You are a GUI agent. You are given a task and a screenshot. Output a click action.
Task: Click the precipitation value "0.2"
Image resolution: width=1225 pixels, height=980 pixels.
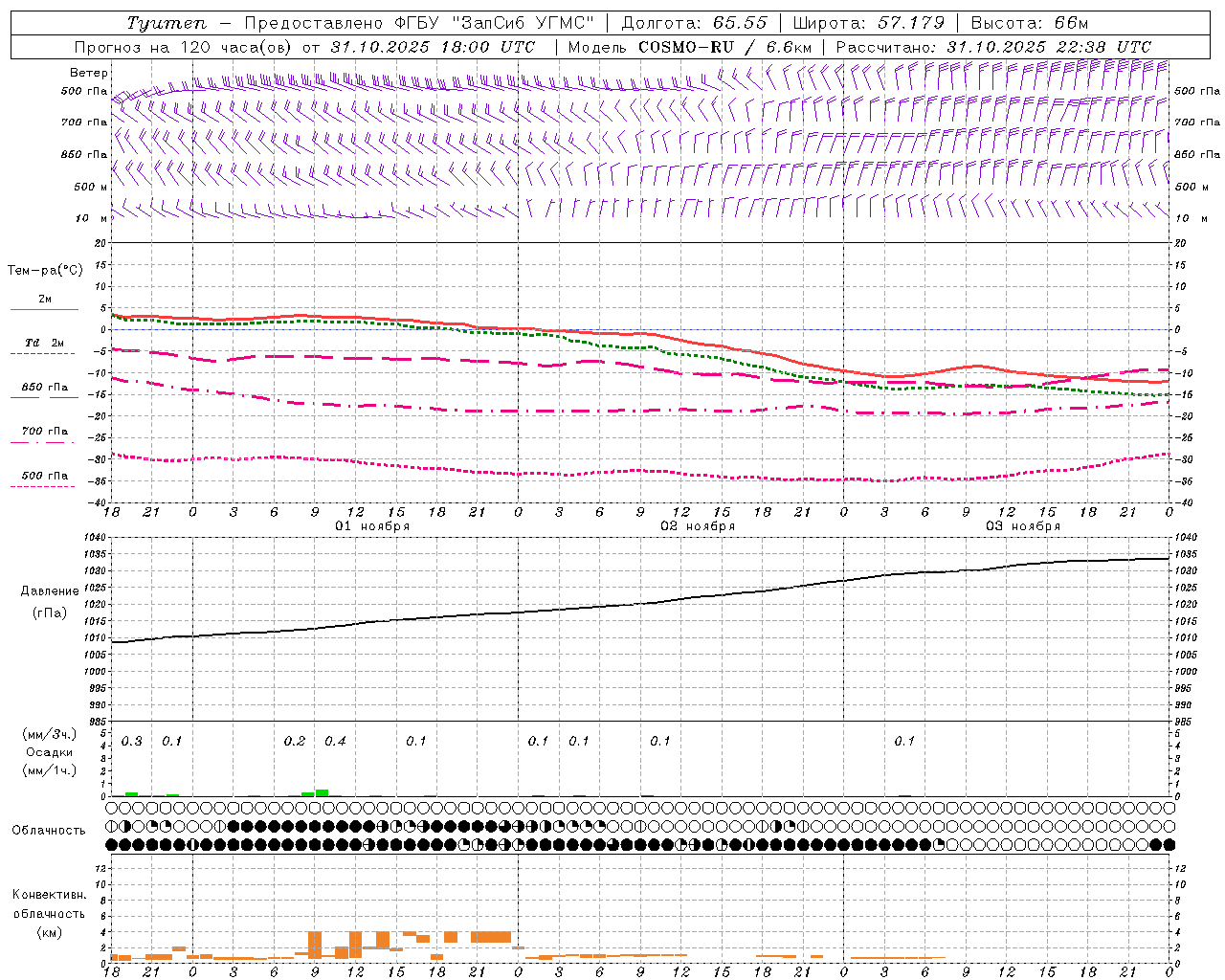pos(295,742)
